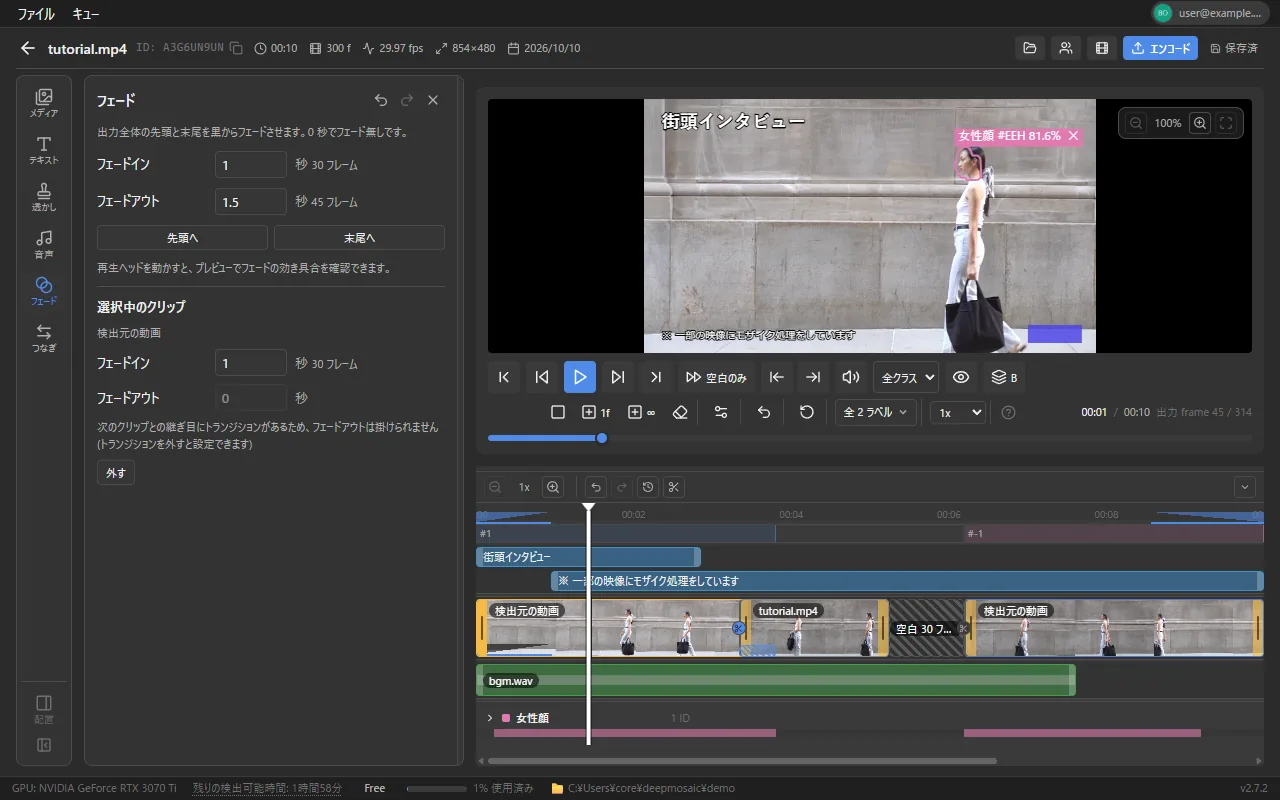
Task: Open the 全クラス class dropdown
Action: (906, 377)
